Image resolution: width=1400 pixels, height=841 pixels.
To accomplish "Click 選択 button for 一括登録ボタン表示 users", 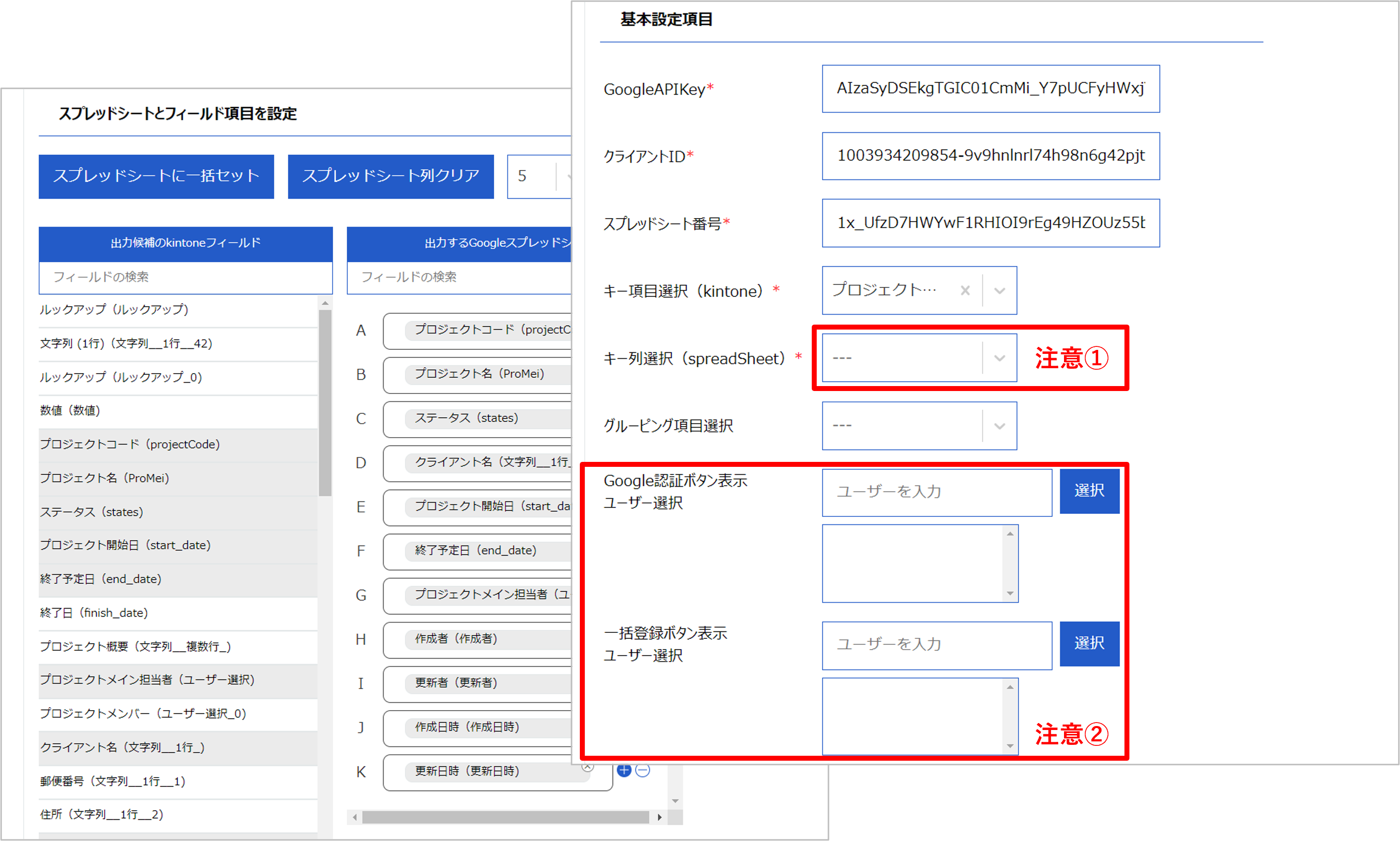I will (x=1089, y=644).
